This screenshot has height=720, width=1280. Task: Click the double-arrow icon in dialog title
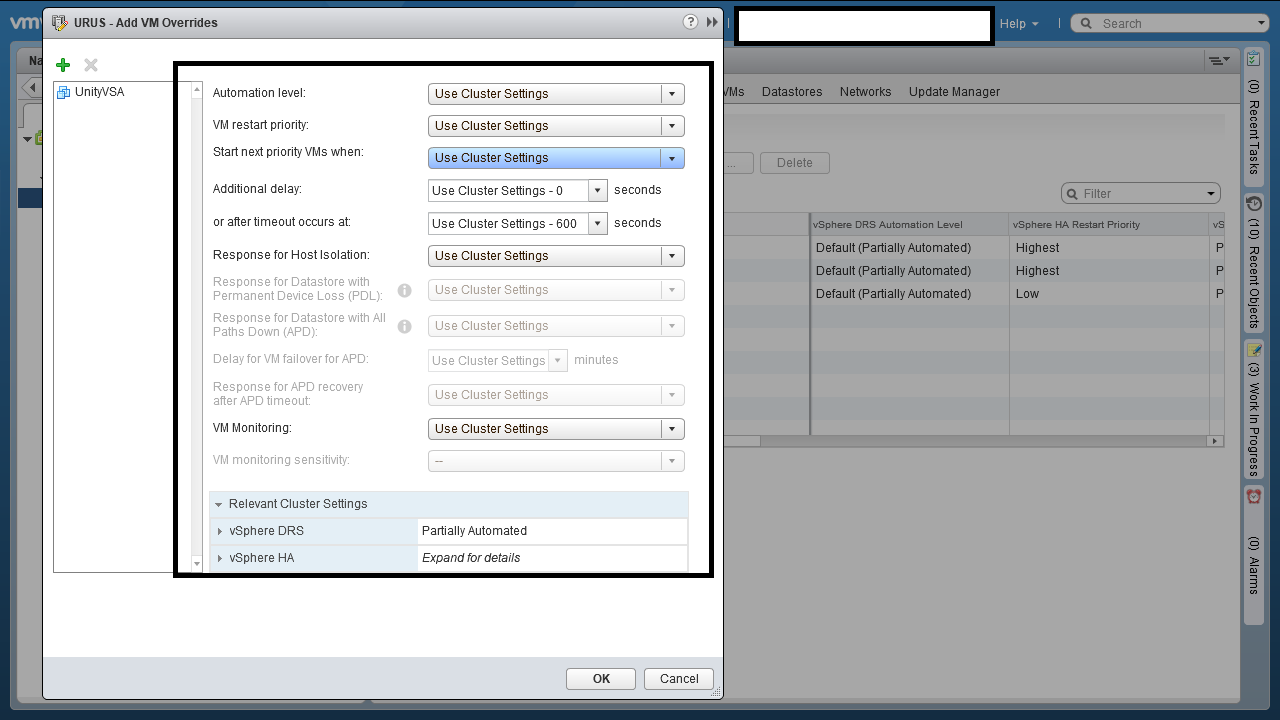[712, 22]
